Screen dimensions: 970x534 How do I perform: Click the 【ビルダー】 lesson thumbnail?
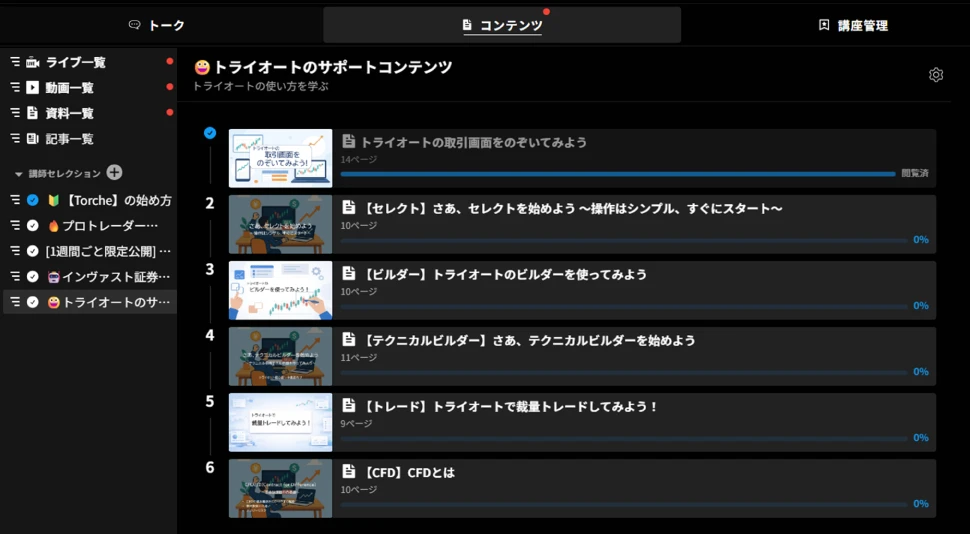280,290
